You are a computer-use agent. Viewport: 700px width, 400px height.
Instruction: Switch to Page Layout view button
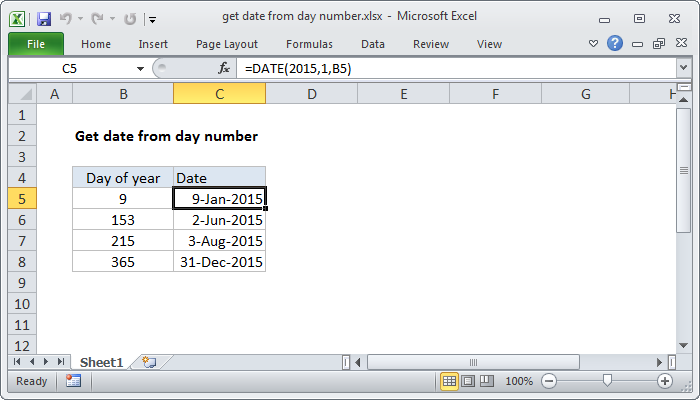point(468,381)
